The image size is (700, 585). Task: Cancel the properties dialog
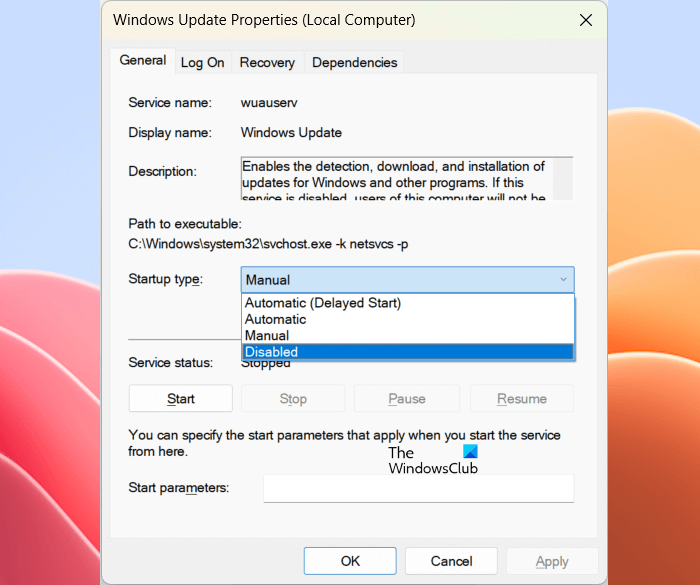tap(451, 561)
